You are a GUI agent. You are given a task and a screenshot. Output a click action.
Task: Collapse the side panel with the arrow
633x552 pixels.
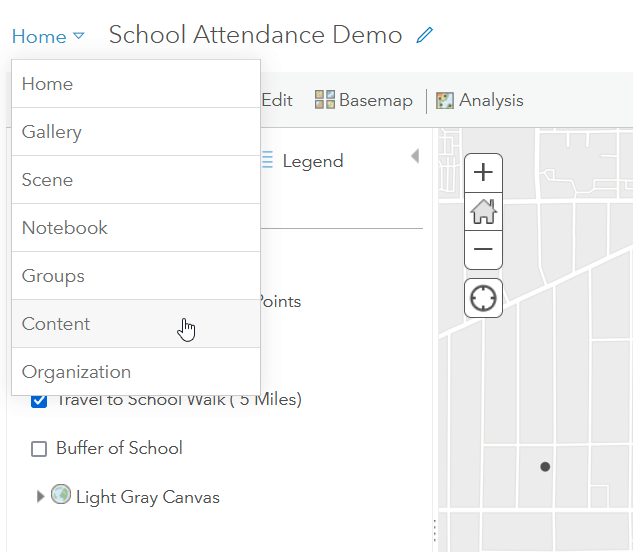click(x=414, y=157)
